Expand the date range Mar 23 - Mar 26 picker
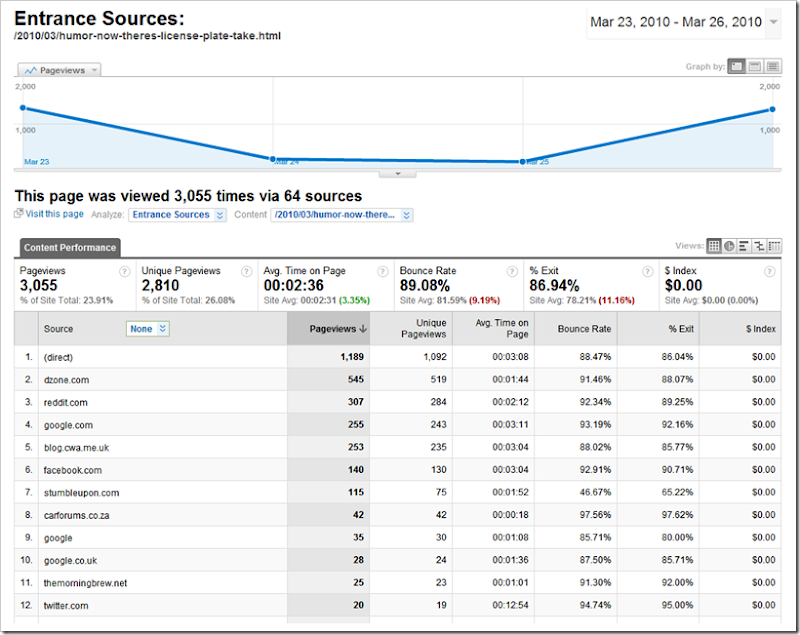The width and height of the screenshot is (800, 635). (x=774, y=22)
